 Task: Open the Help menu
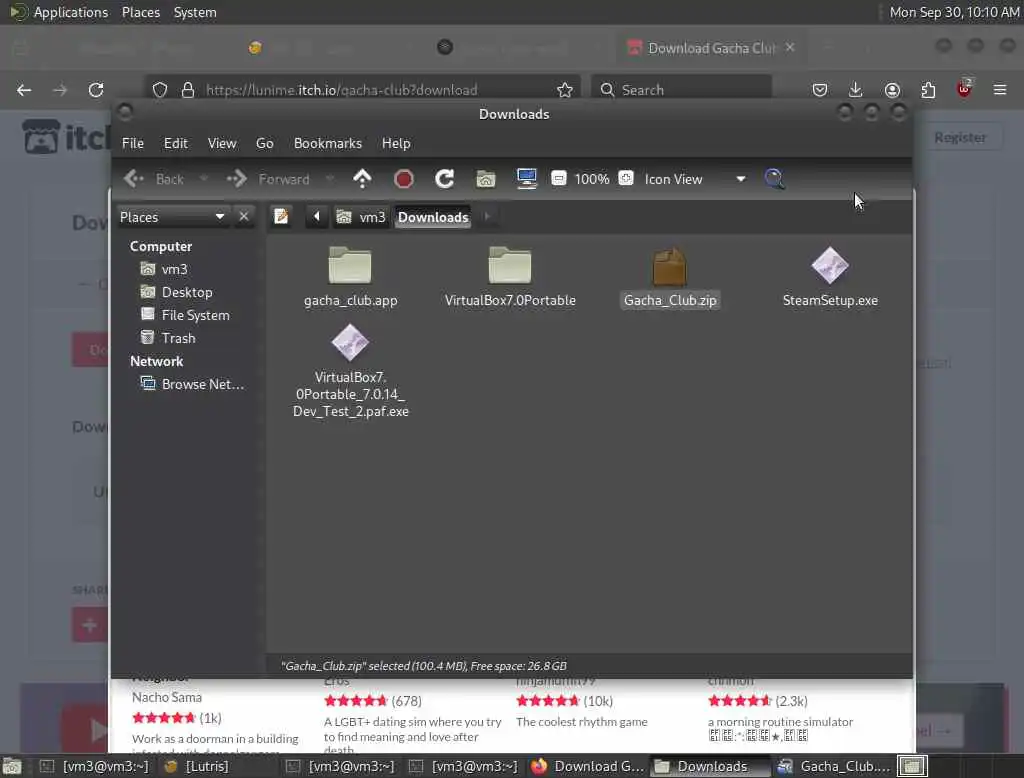click(x=396, y=143)
